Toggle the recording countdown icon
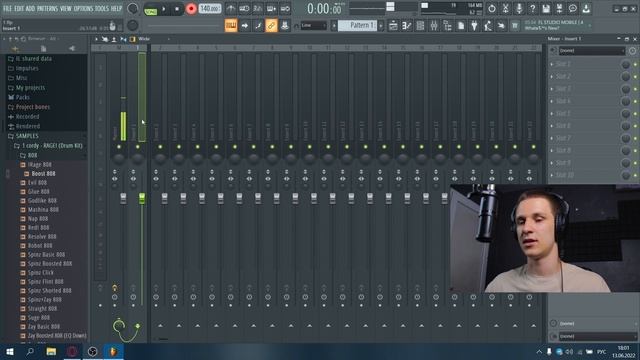The image size is (640, 360). click(x=258, y=9)
